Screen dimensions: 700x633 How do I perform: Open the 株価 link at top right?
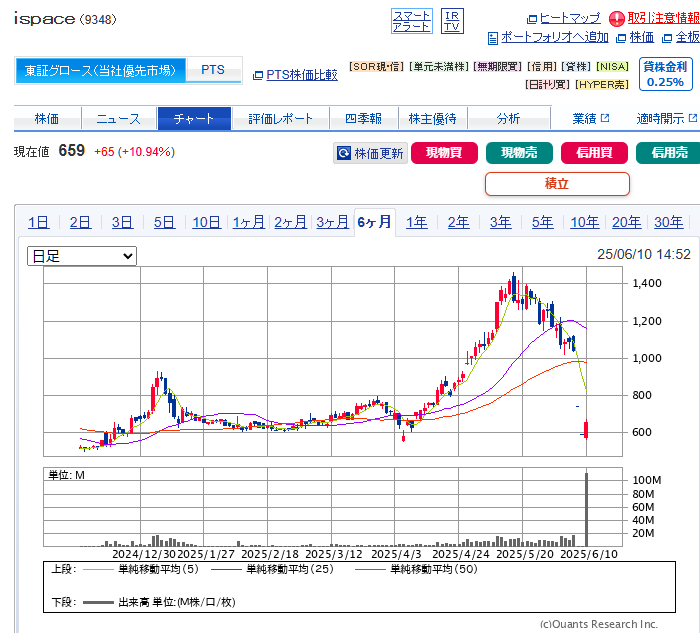(642, 37)
